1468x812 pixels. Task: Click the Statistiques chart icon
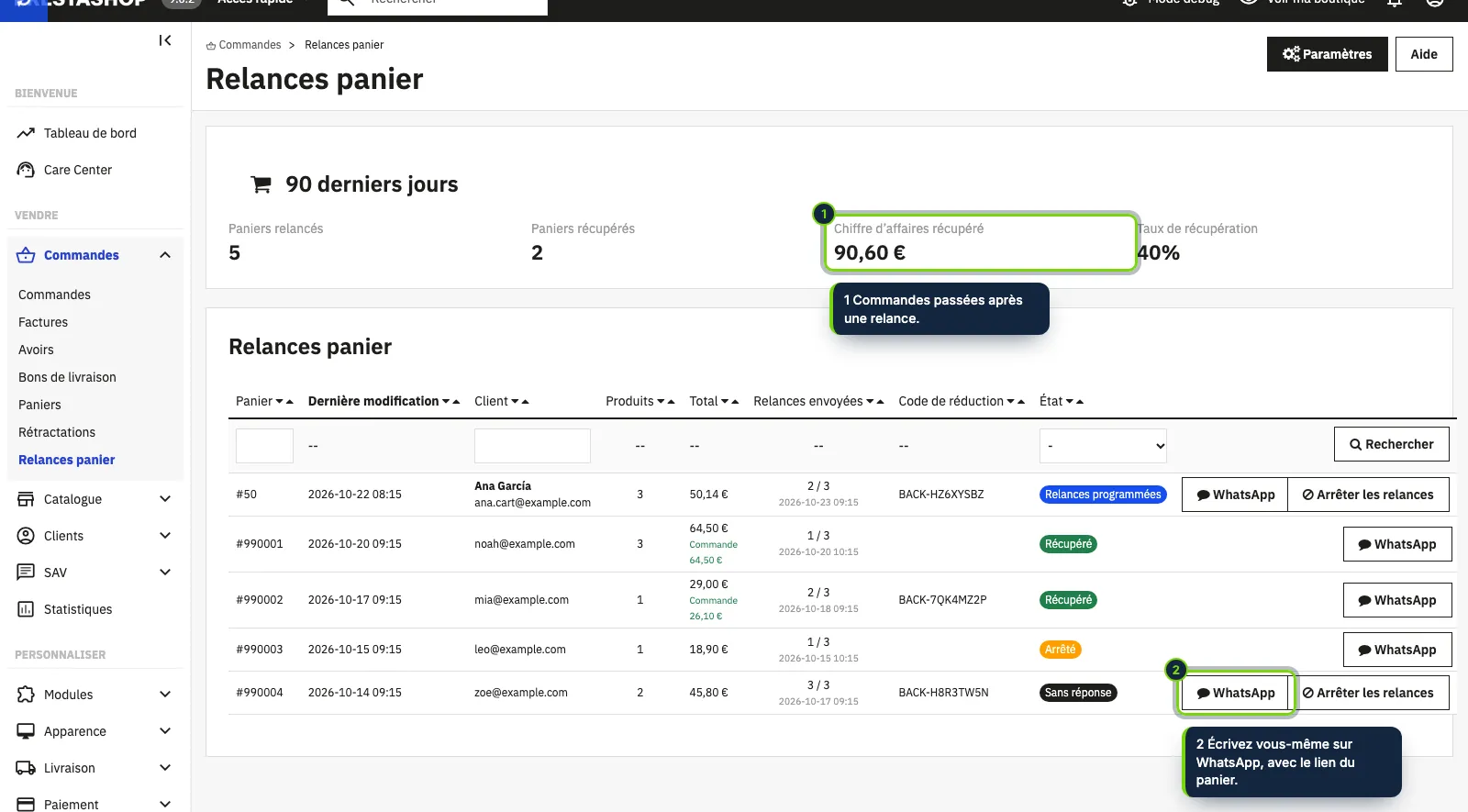click(26, 609)
